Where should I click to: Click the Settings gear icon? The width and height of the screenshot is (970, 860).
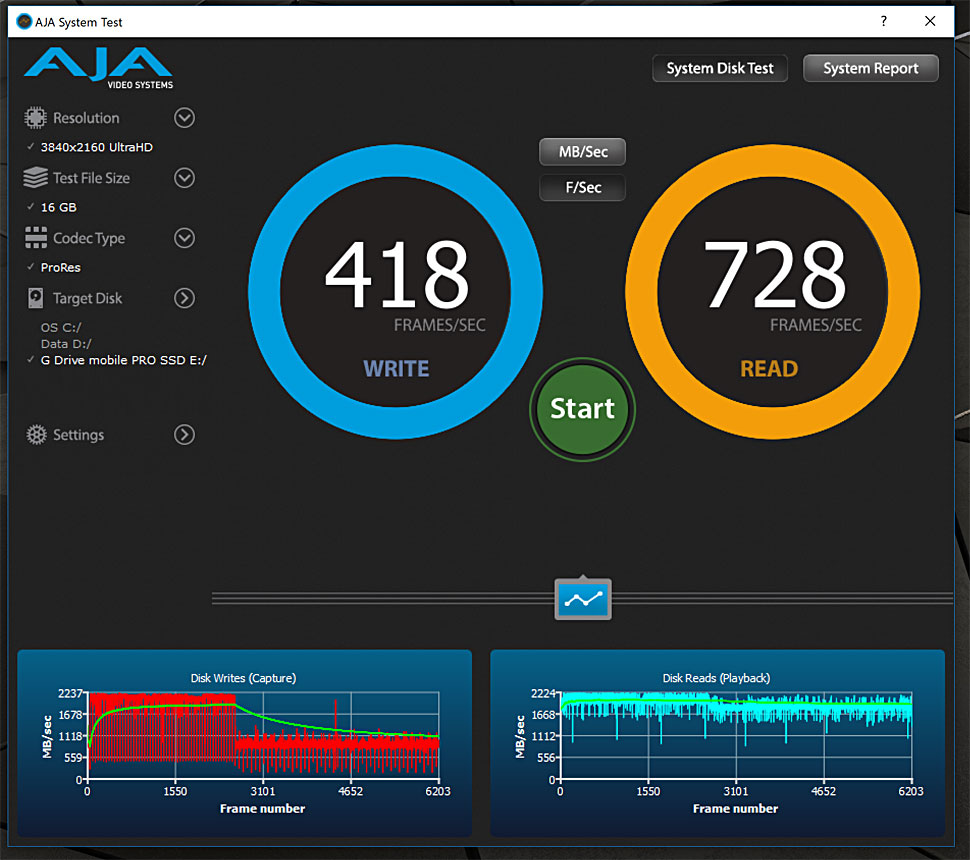click(36, 435)
